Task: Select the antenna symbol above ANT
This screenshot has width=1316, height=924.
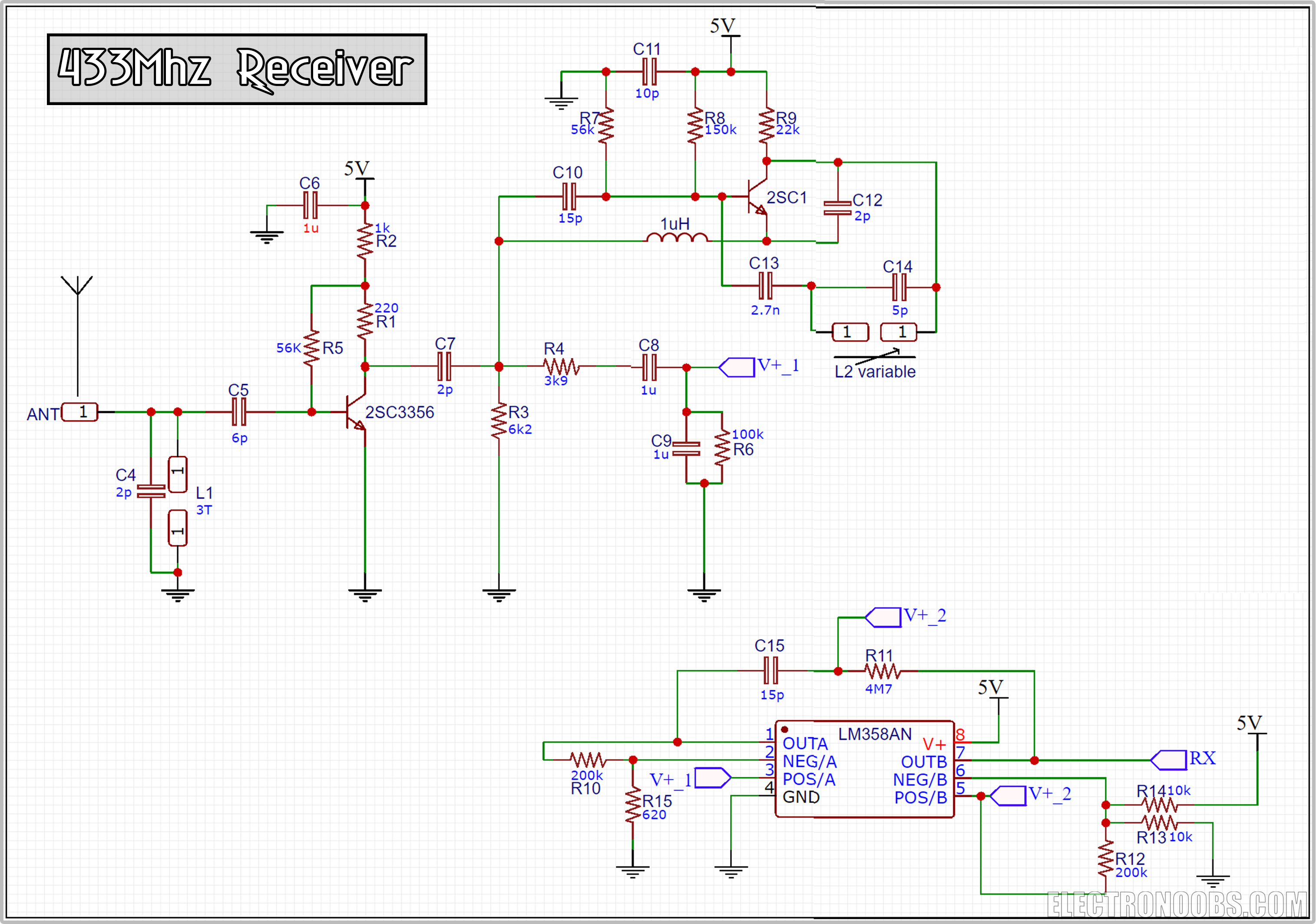Action: [77, 335]
